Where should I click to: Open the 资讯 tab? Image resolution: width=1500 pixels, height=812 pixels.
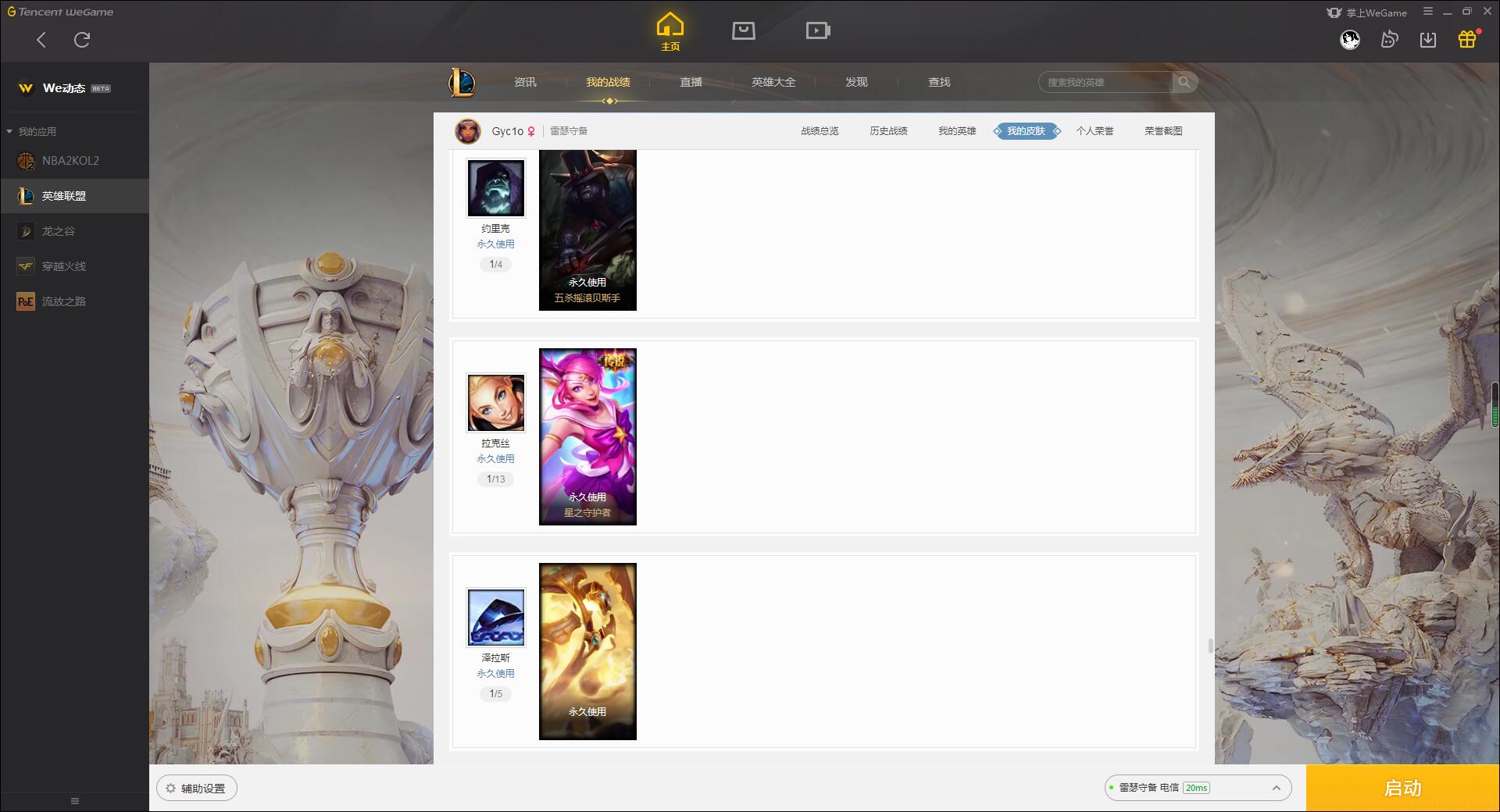click(x=525, y=82)
